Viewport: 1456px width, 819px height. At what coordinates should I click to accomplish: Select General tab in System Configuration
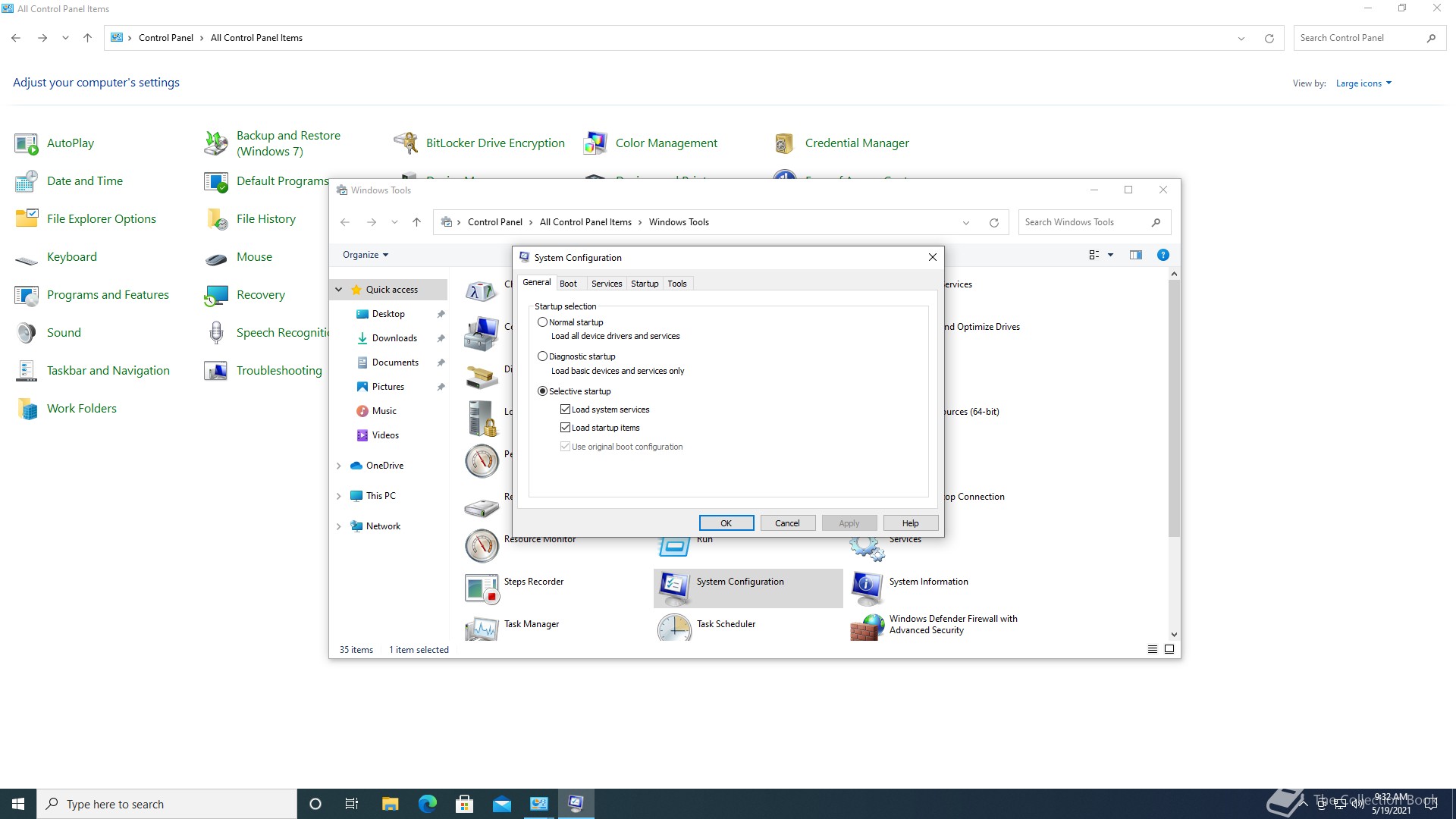(537, 282)
